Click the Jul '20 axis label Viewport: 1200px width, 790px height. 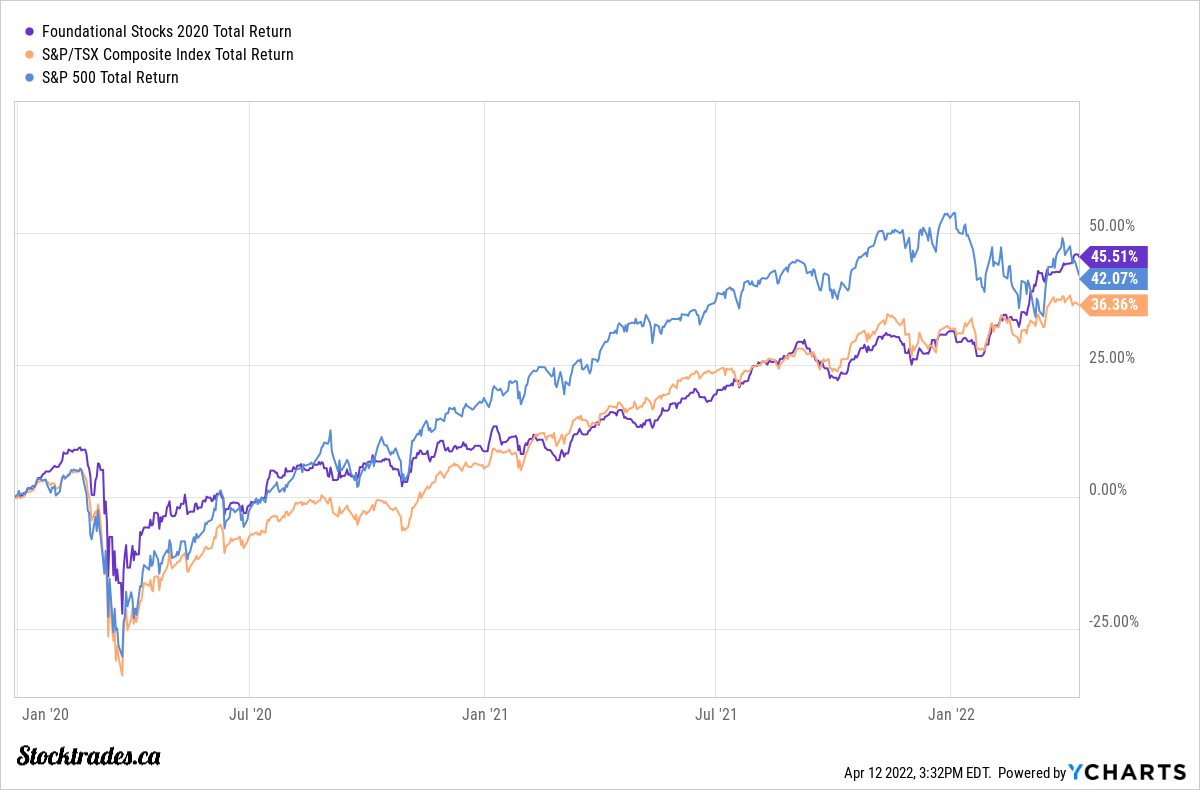click(x=248, y=714)
